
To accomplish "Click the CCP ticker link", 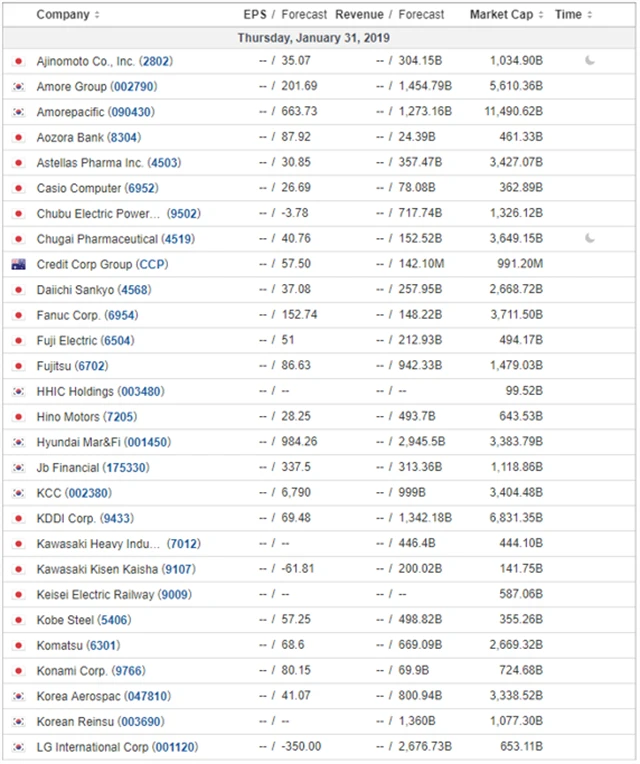I will tap(148, 264).
